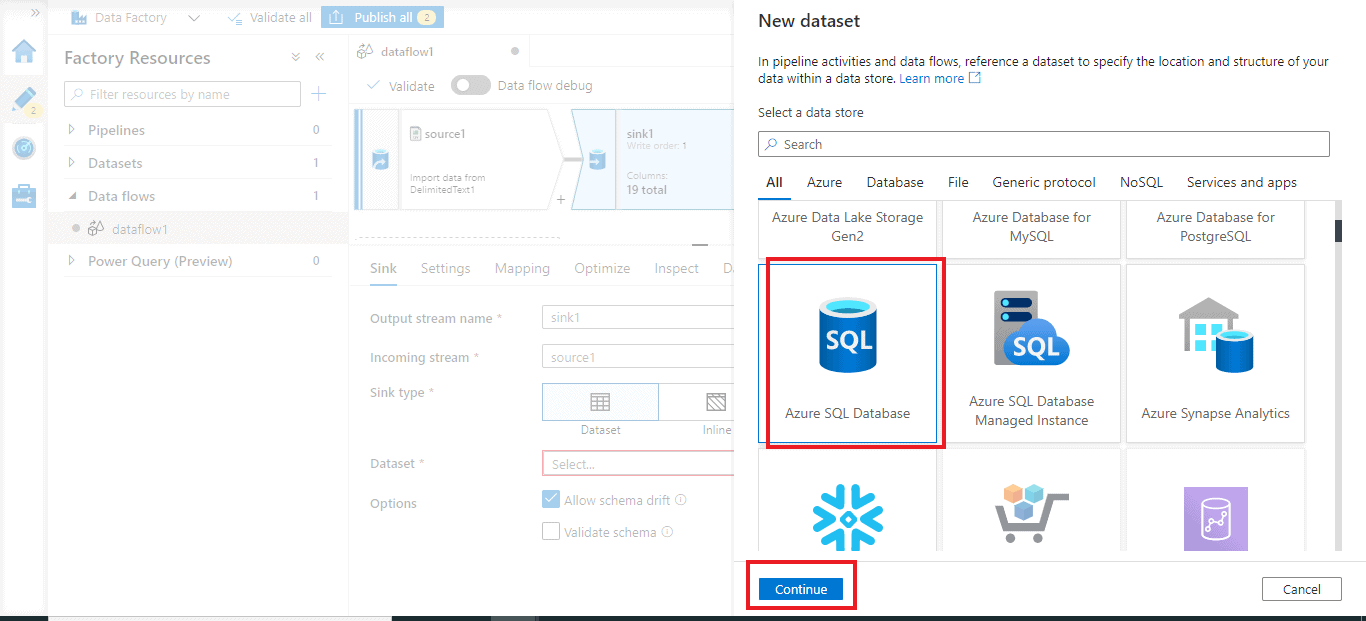This screenshot has width=1366, height=621.
Task: Filter data stores by Database tab
Action: (895, 182)
